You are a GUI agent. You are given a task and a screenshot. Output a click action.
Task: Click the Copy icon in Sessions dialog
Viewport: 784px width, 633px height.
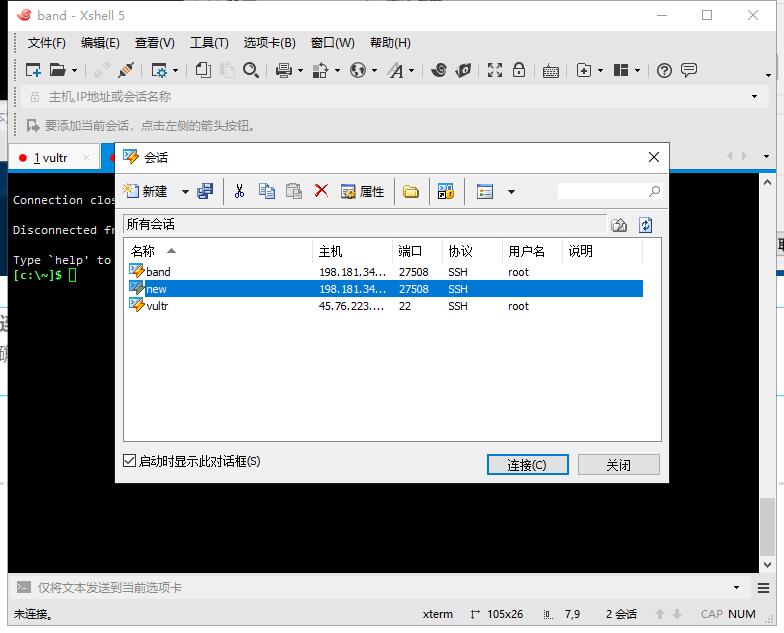point(266,191)
